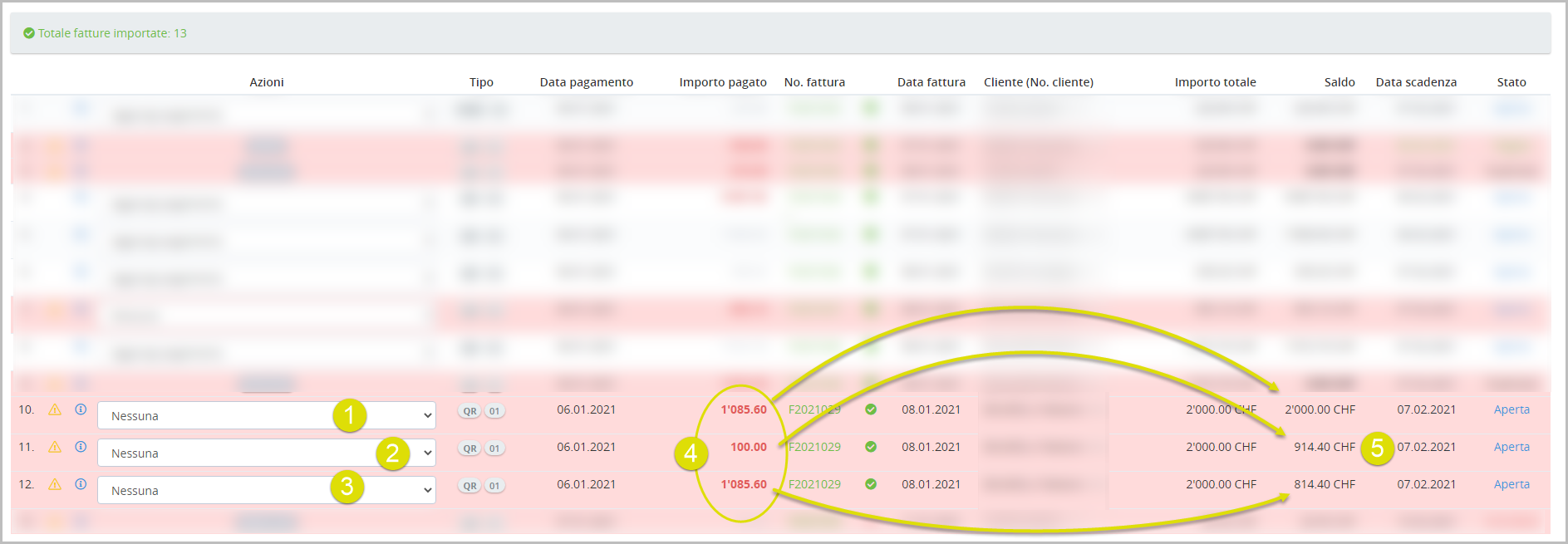Viewport: 1568px width, 544px height.
Task: Click the QR type badge in row 12
Action: 470,486
